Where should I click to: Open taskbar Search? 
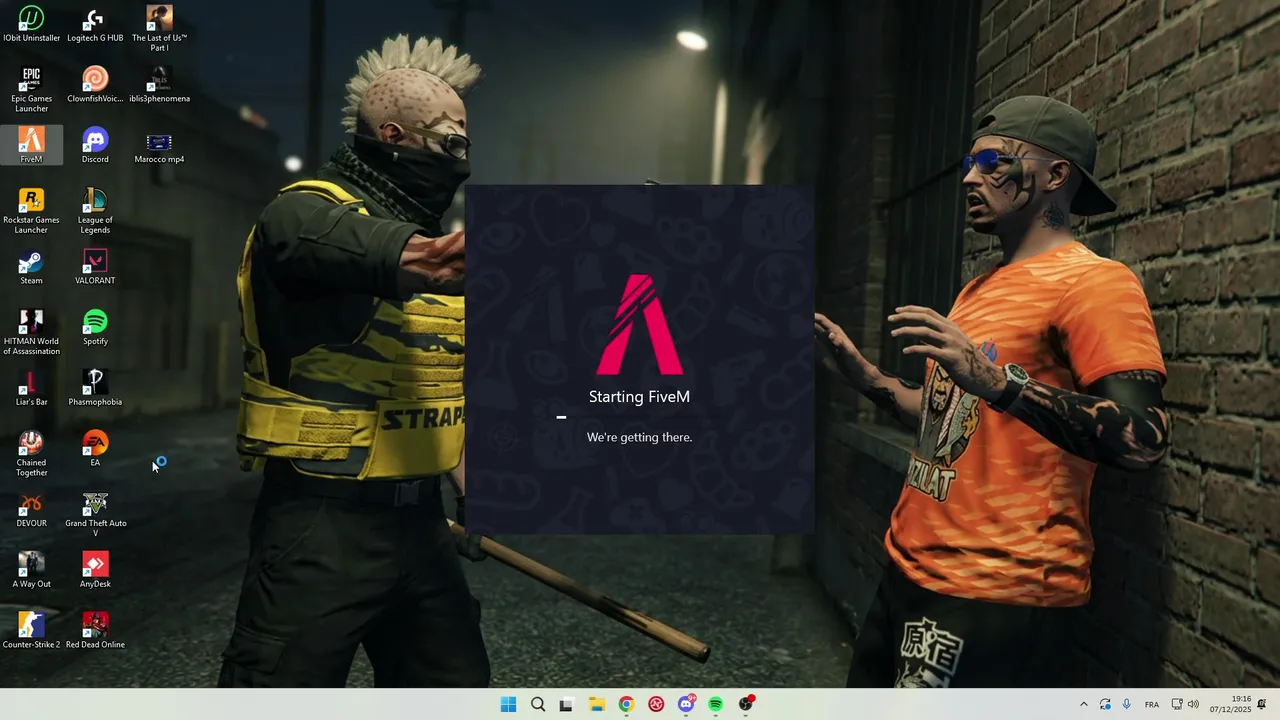pos(538,704)
